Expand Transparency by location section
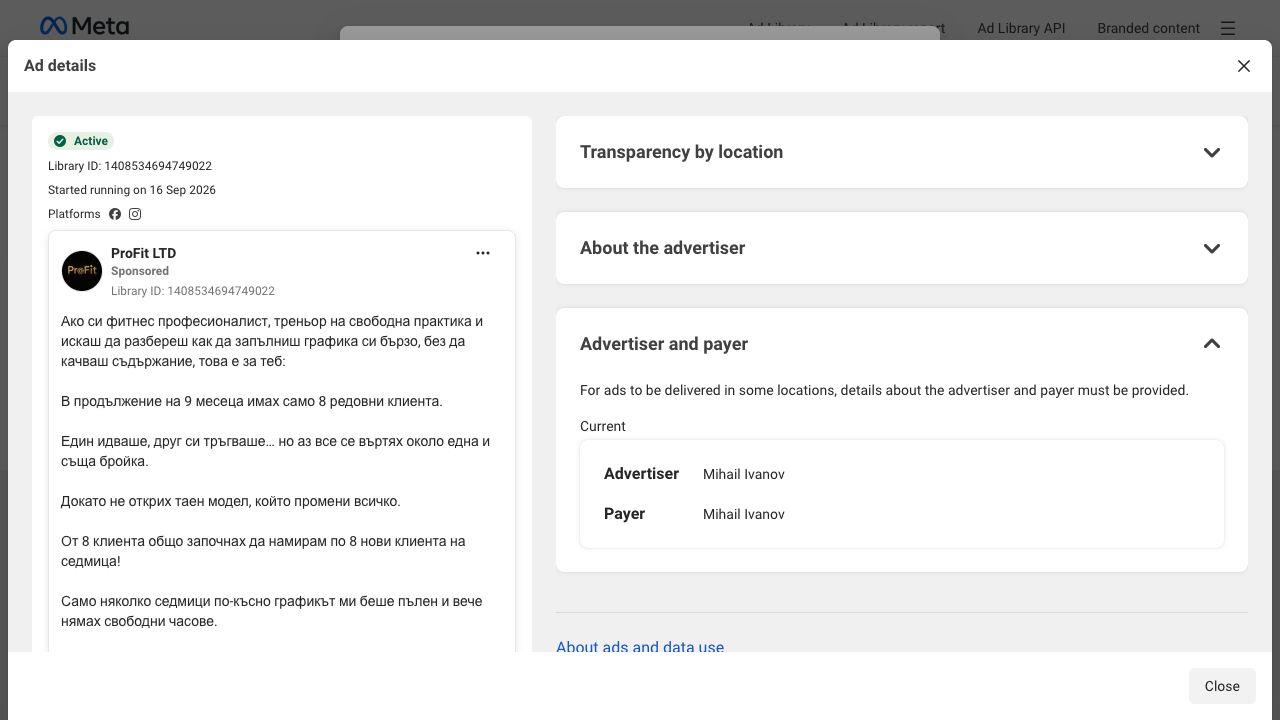Screen dimensions: 1280x720 tap(902, 152)
